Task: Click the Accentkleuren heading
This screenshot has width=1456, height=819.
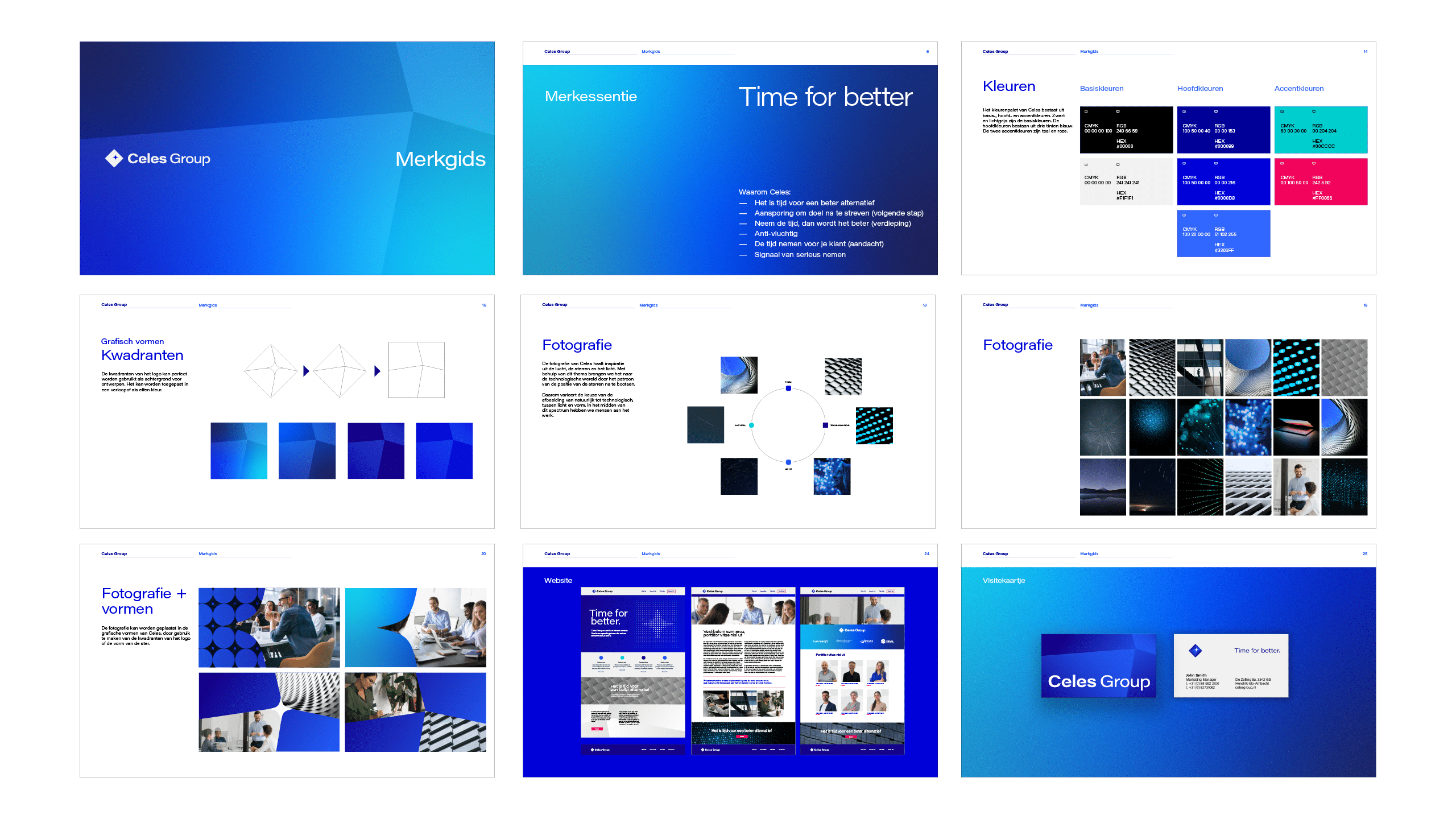Action: coord(1298,88)
